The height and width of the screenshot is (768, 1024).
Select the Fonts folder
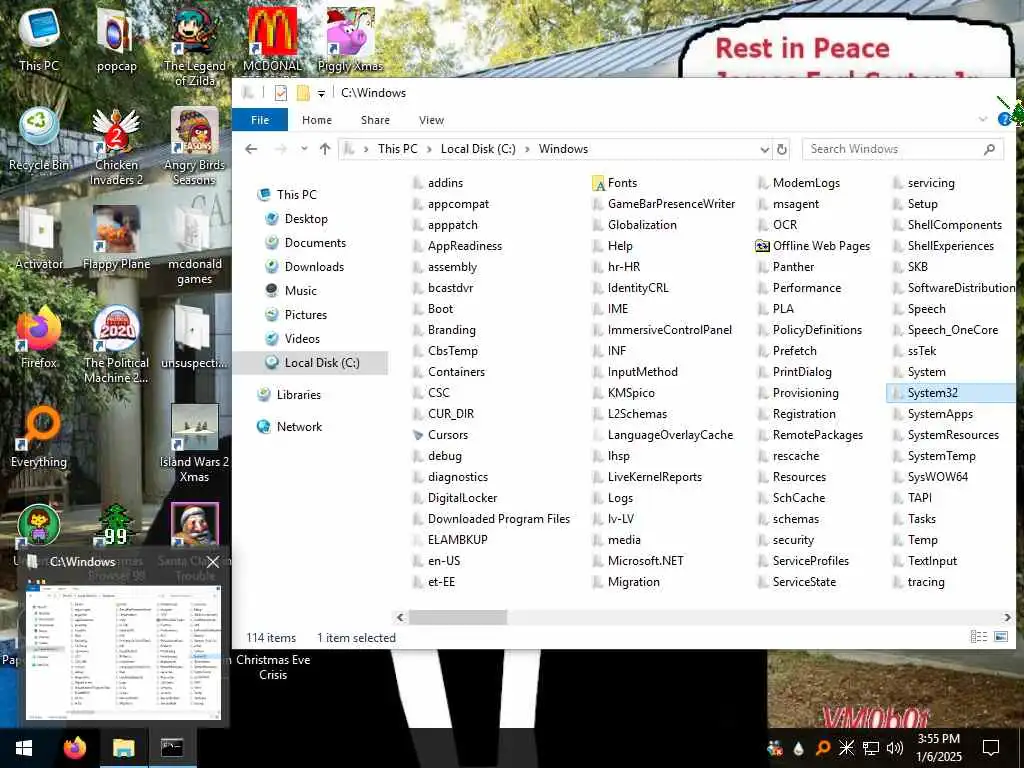pos(614,184)
